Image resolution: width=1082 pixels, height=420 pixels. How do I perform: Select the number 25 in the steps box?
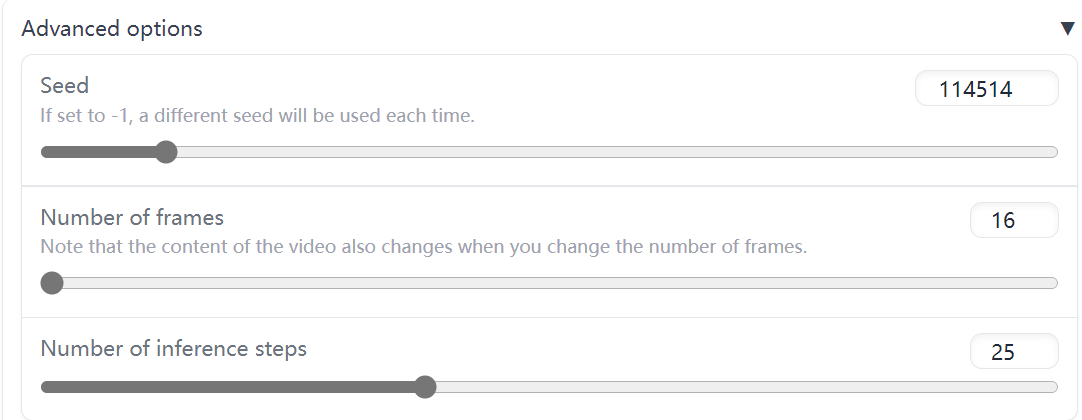pyautogui.click(x=1003, y=352)
